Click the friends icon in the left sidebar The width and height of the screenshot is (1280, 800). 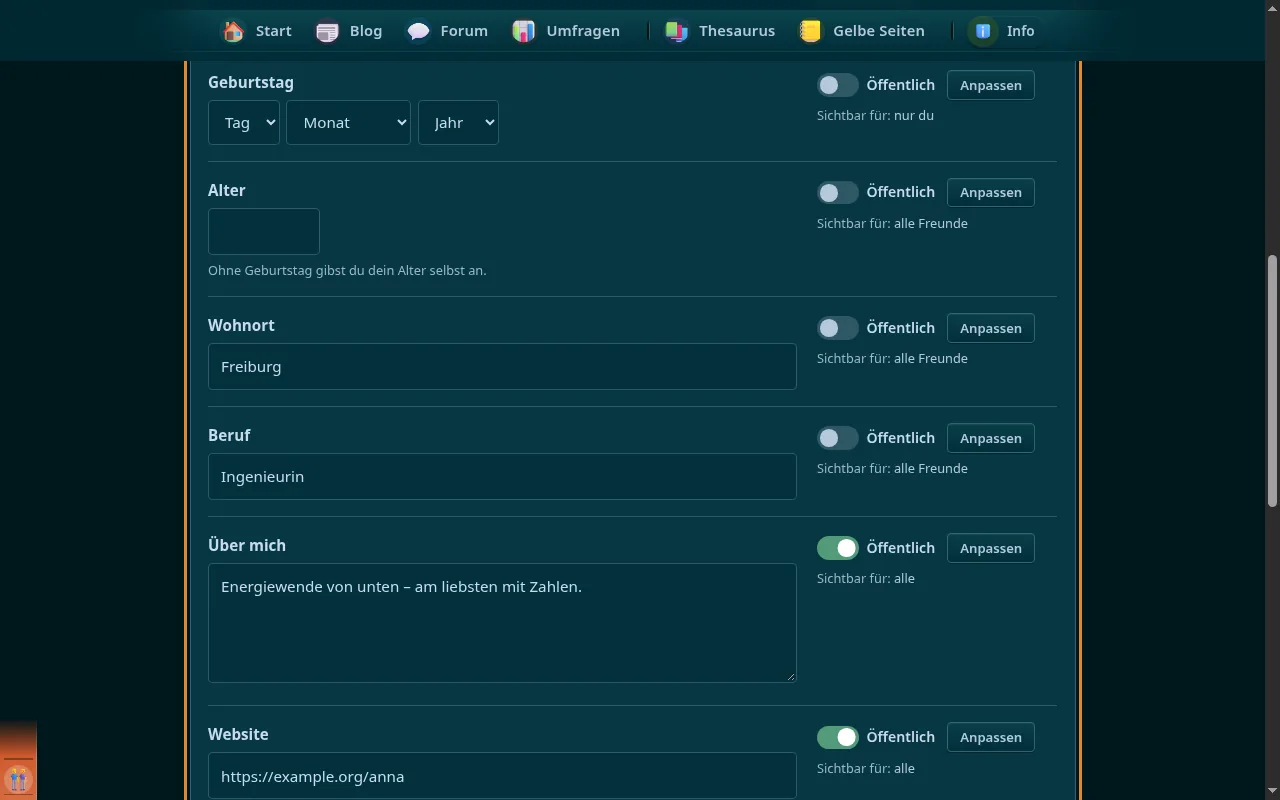(x=18, y=778)
